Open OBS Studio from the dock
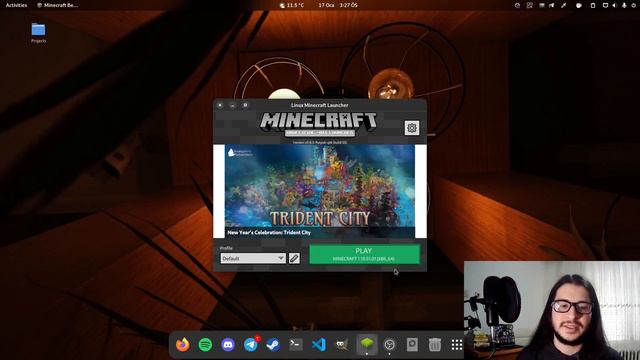 (x=390, y=344)
